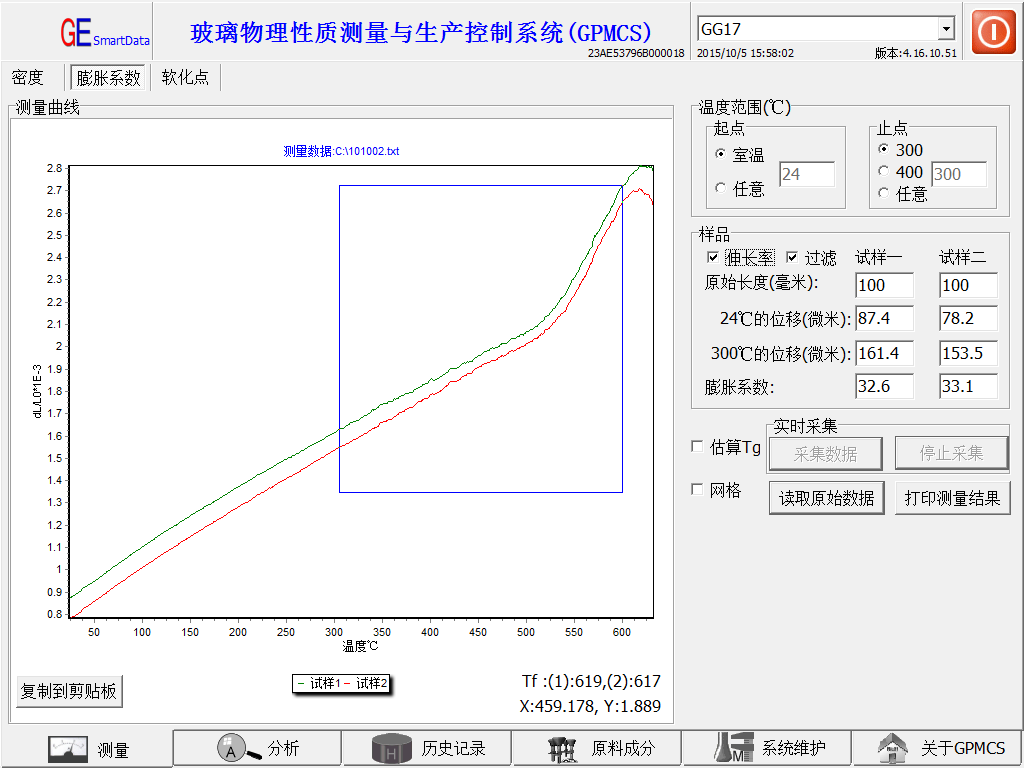Select the 室温 start point radio
Image resolution: width=1024 pixels, height=768 pixels.
(x=720, y=154)
